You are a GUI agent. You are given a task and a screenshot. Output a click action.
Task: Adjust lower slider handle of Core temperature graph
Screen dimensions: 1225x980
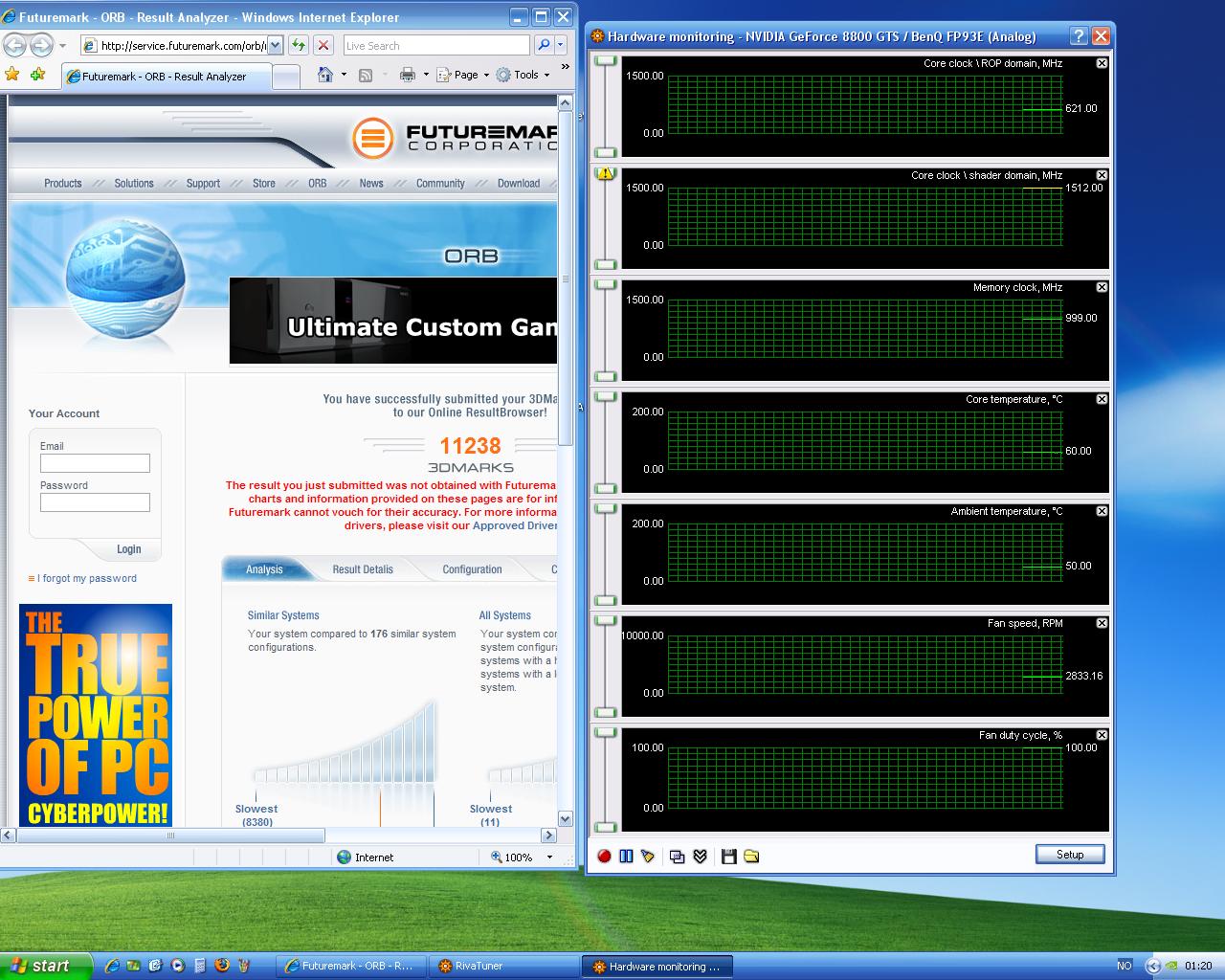pyautogui.click(x=606, y=488)
